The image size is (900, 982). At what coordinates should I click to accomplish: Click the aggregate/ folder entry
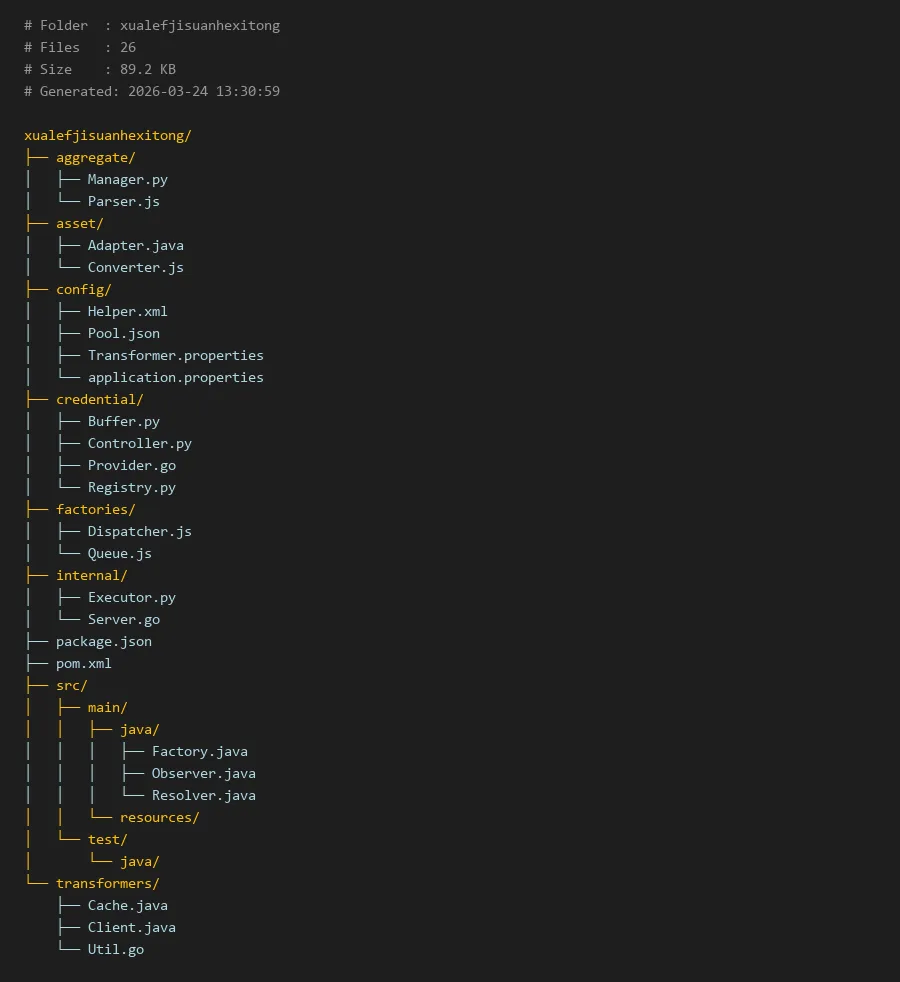[95, 157]
